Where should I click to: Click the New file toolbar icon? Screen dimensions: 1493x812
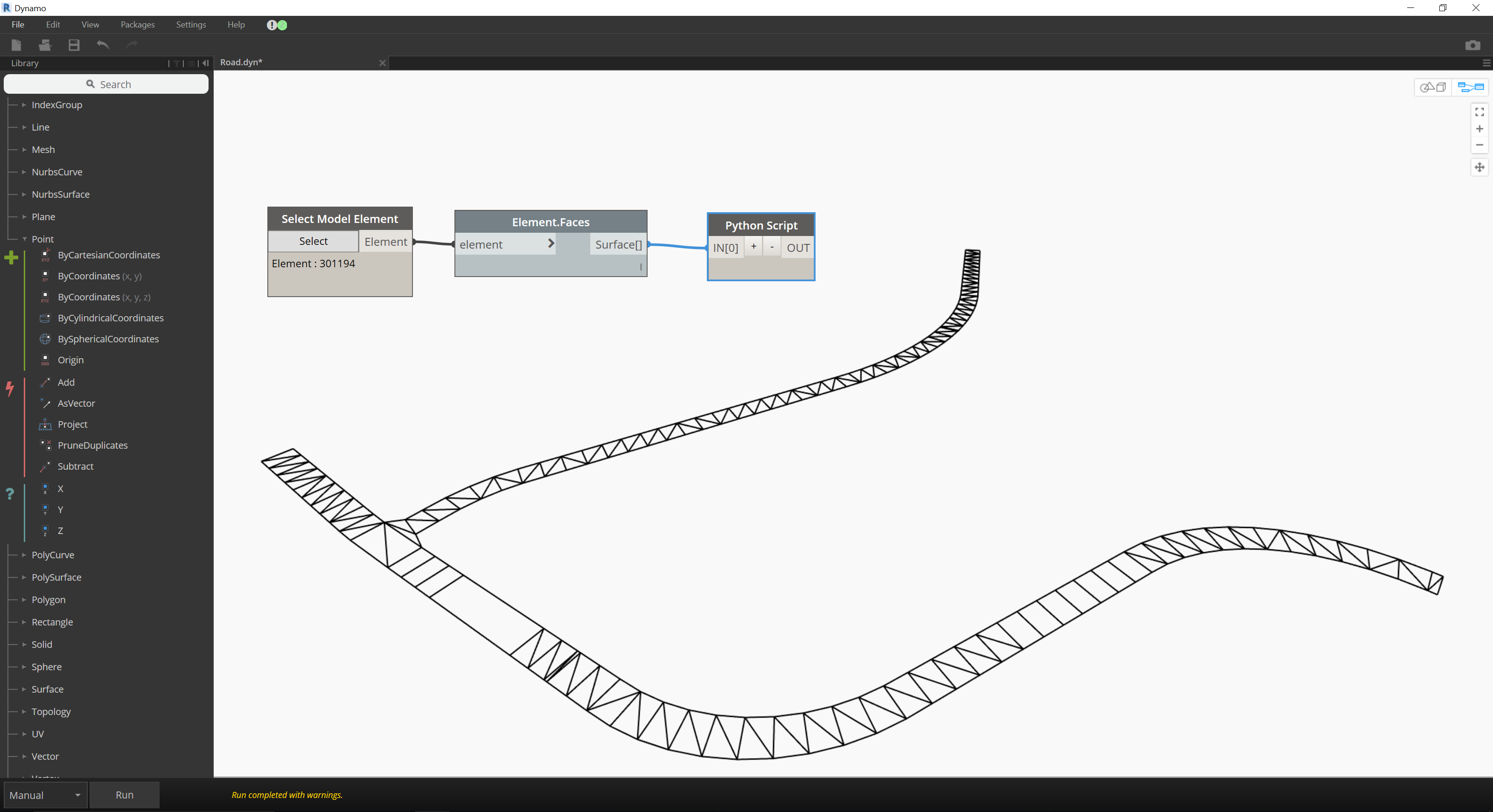point(16,45)
